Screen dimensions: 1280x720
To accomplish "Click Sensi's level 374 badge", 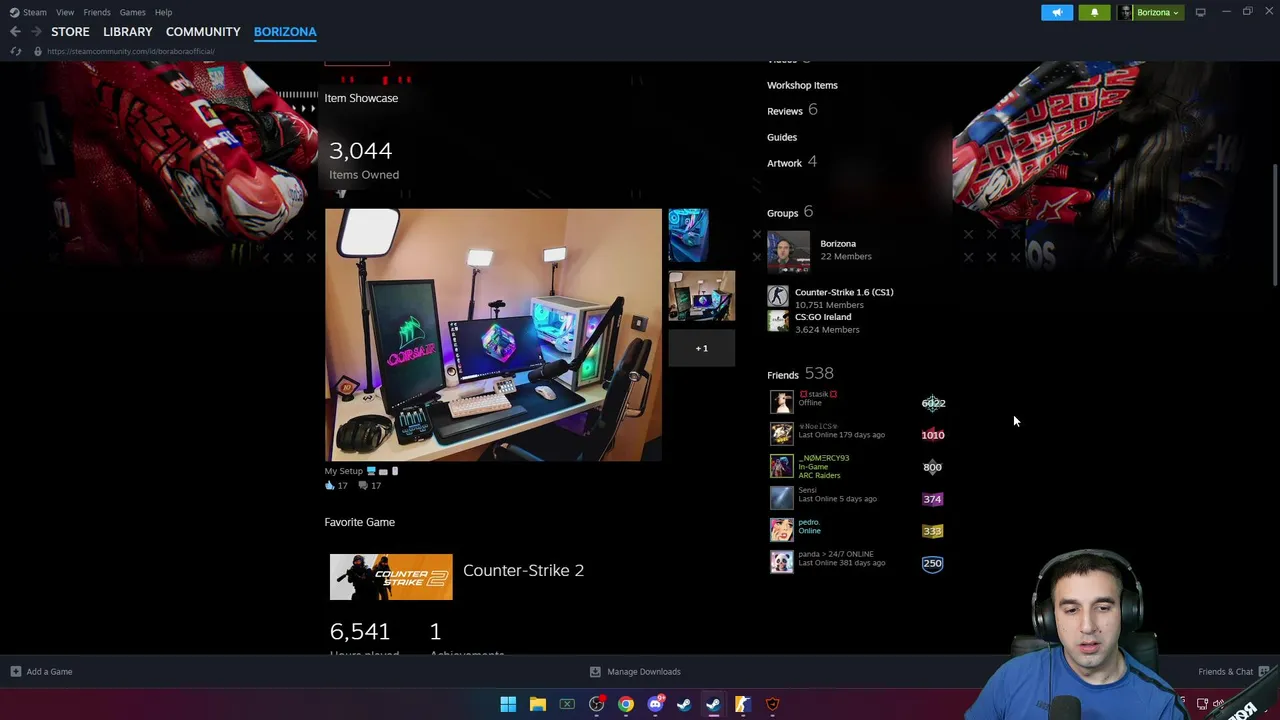I will [932, 499].
